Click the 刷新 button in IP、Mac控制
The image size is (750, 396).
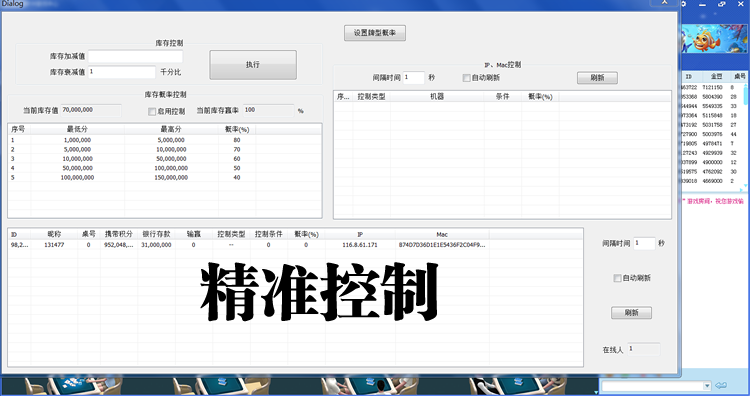pyautogui.click(x=597, y=77)
